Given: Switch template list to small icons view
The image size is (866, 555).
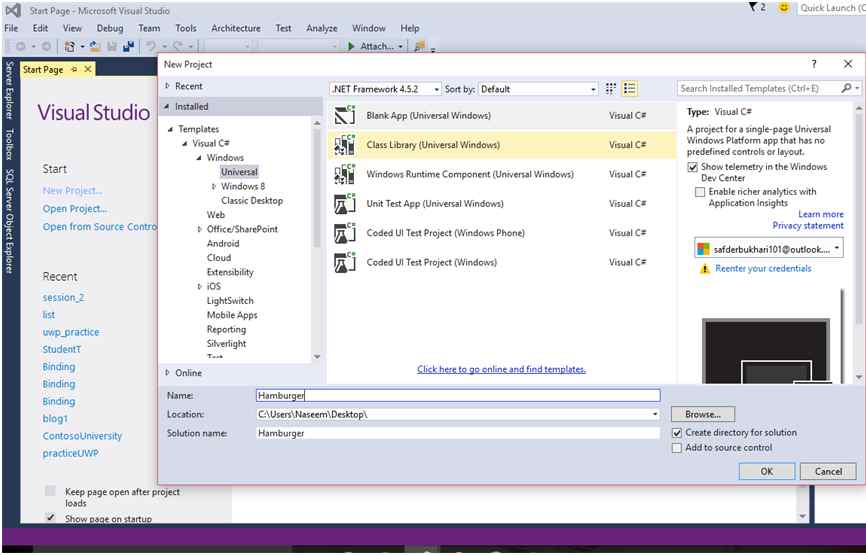Looking at the screenshot, I should (611, 89).
